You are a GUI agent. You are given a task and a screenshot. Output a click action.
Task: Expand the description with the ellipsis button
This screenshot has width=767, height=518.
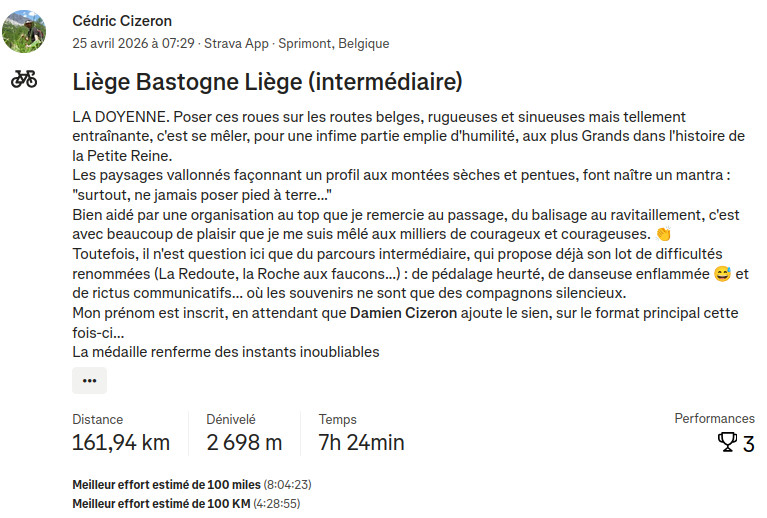[x=90, y=381]
